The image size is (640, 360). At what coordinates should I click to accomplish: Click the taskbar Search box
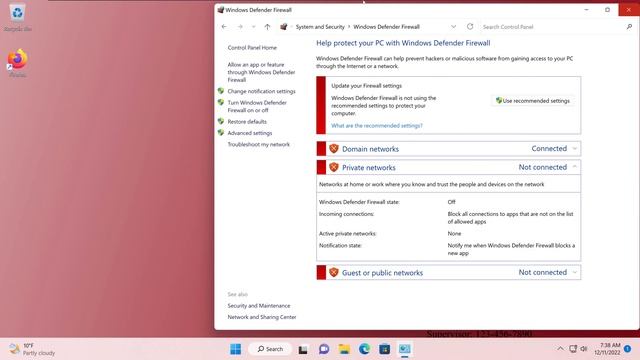(x=270, y=349)
